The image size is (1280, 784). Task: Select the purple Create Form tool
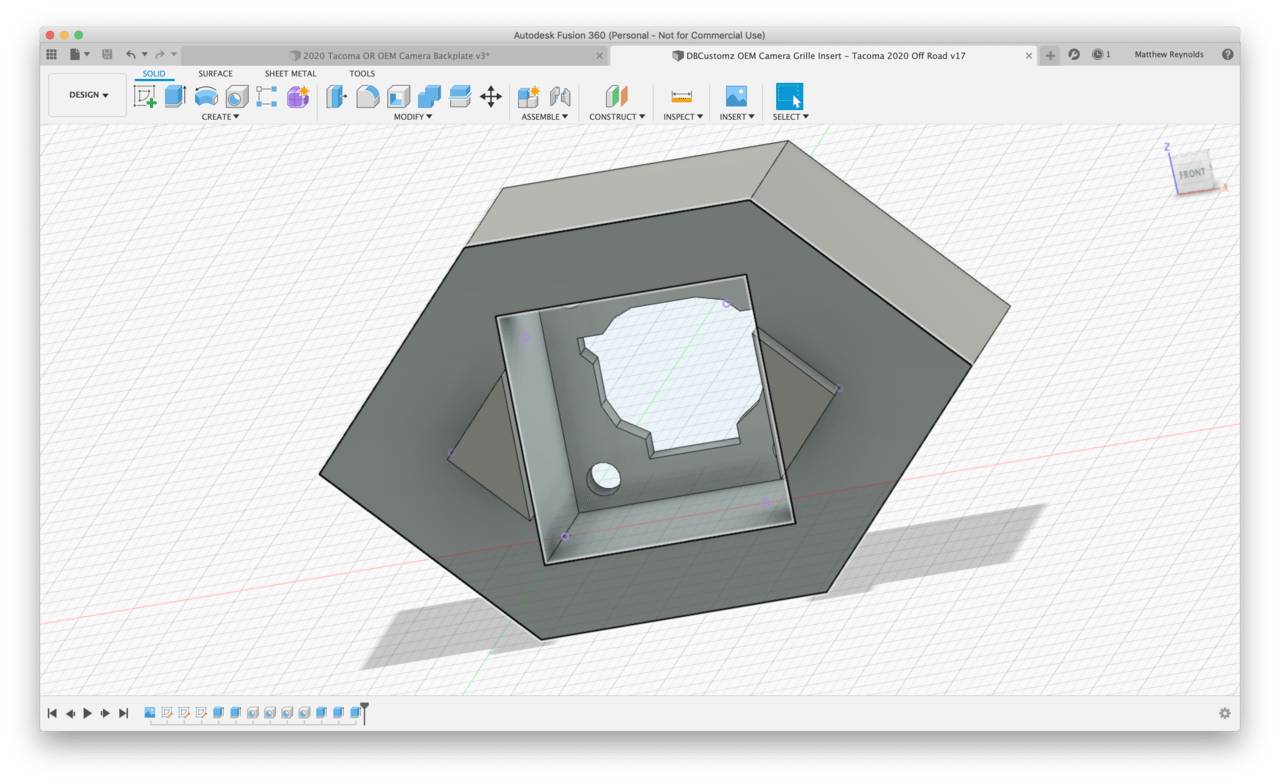[x=298, y=96]
